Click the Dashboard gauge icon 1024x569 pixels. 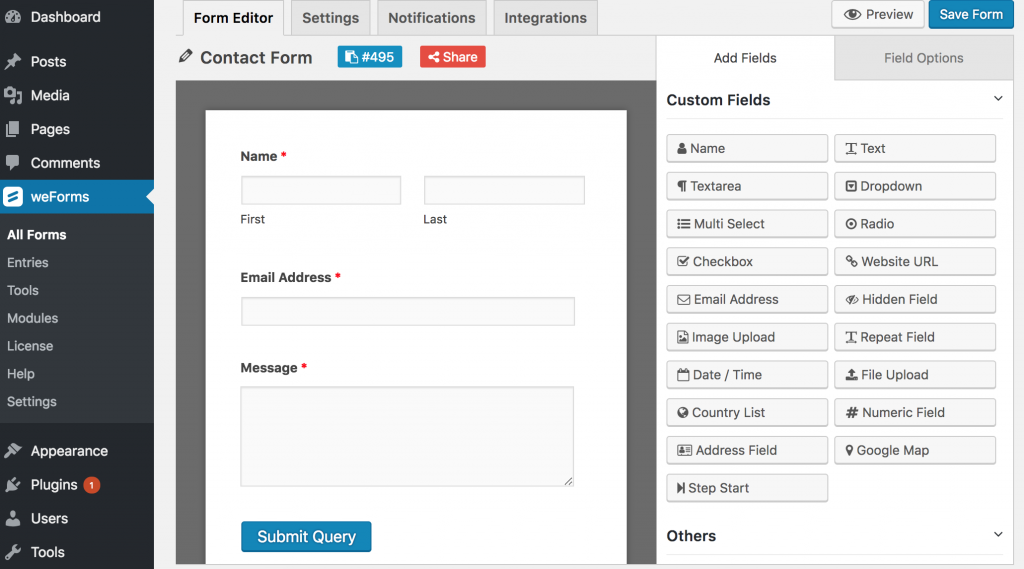click(13, 17)
